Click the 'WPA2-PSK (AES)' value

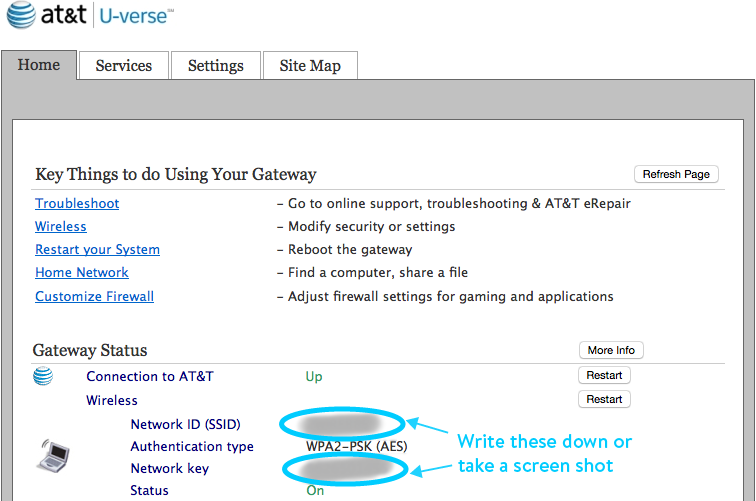pos(357,447)
